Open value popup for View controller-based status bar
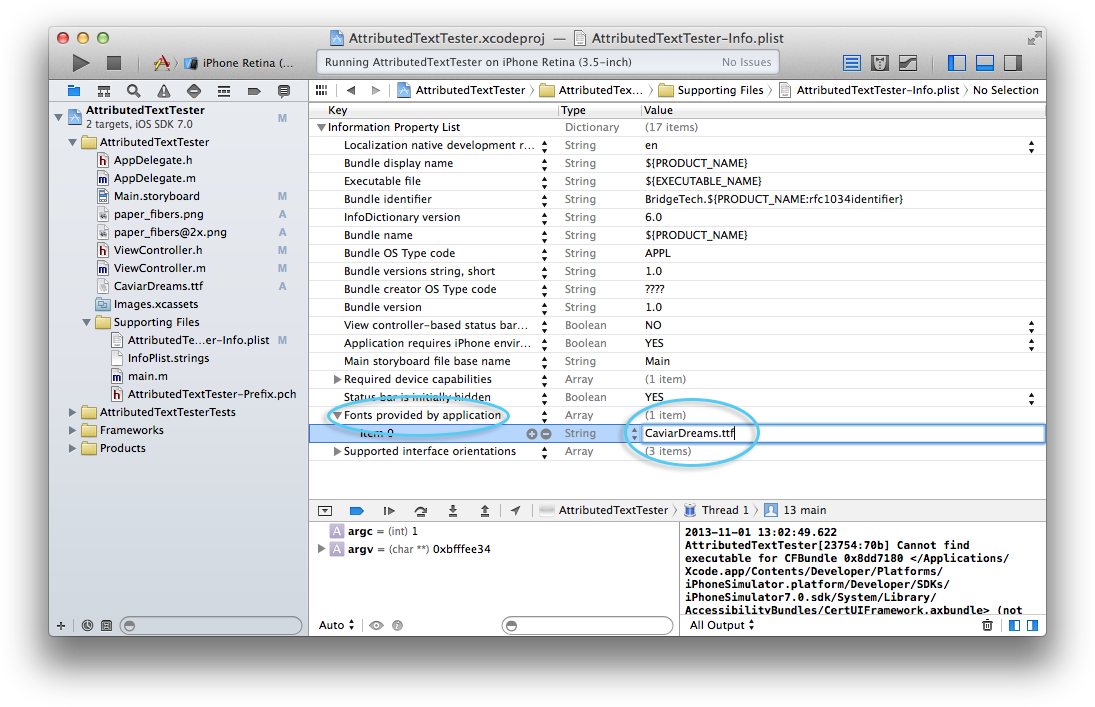Viewport: 1095px width, 707px height. (x=1031, y=326)
